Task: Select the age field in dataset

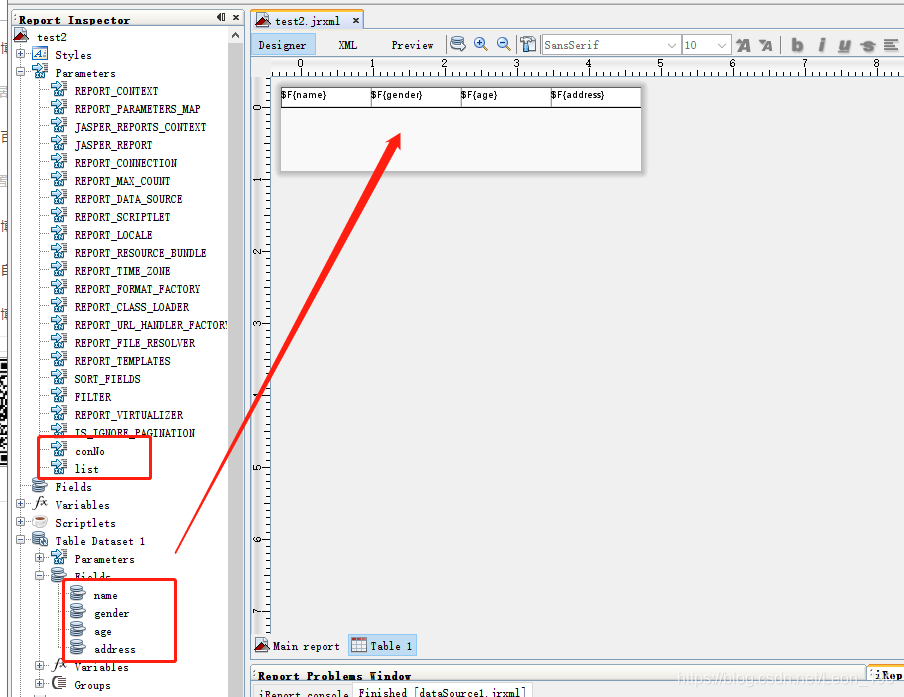Action: click(103, 631)
